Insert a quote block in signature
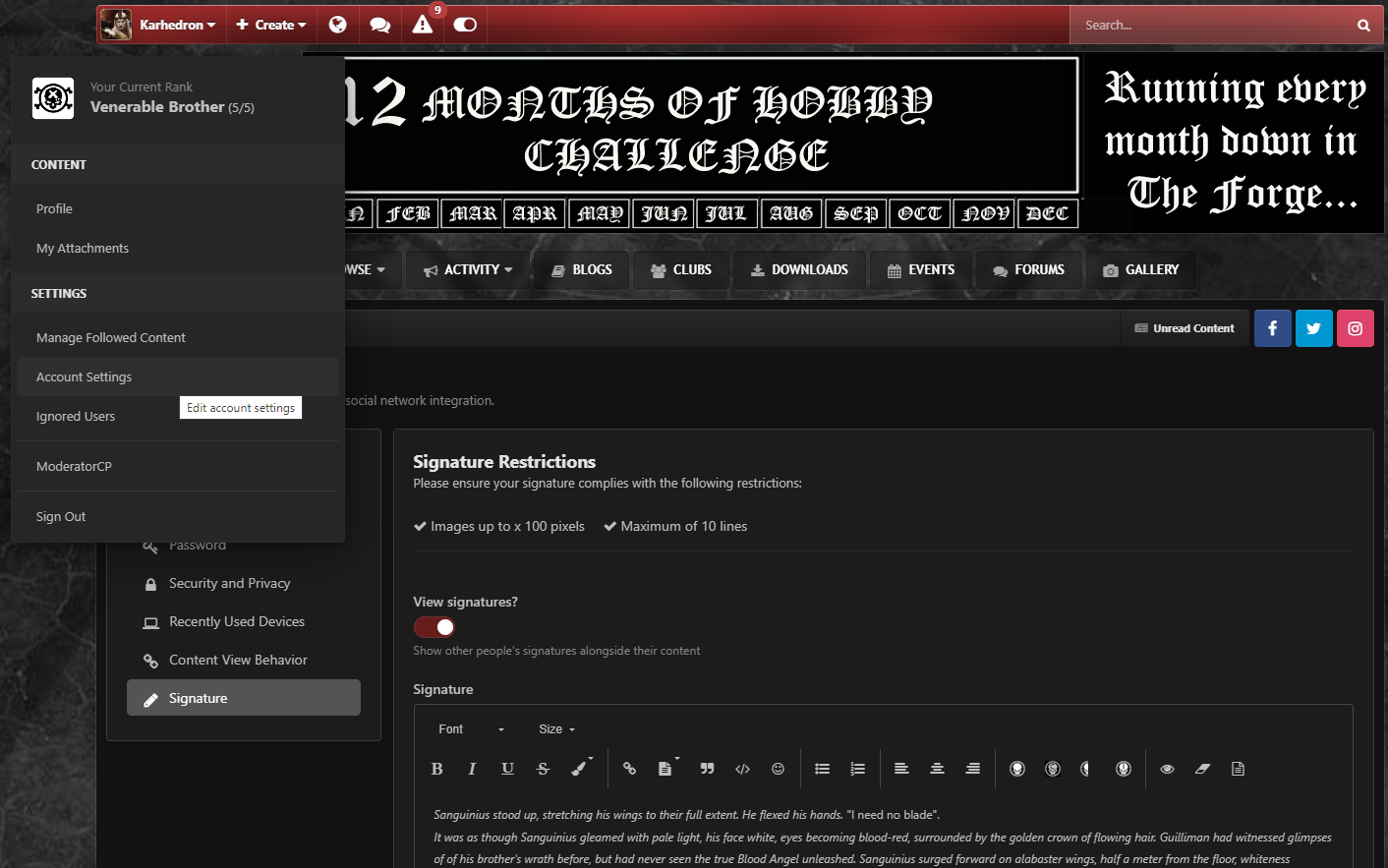Screen dimensions: 1388x868 (x=707, y=769)
